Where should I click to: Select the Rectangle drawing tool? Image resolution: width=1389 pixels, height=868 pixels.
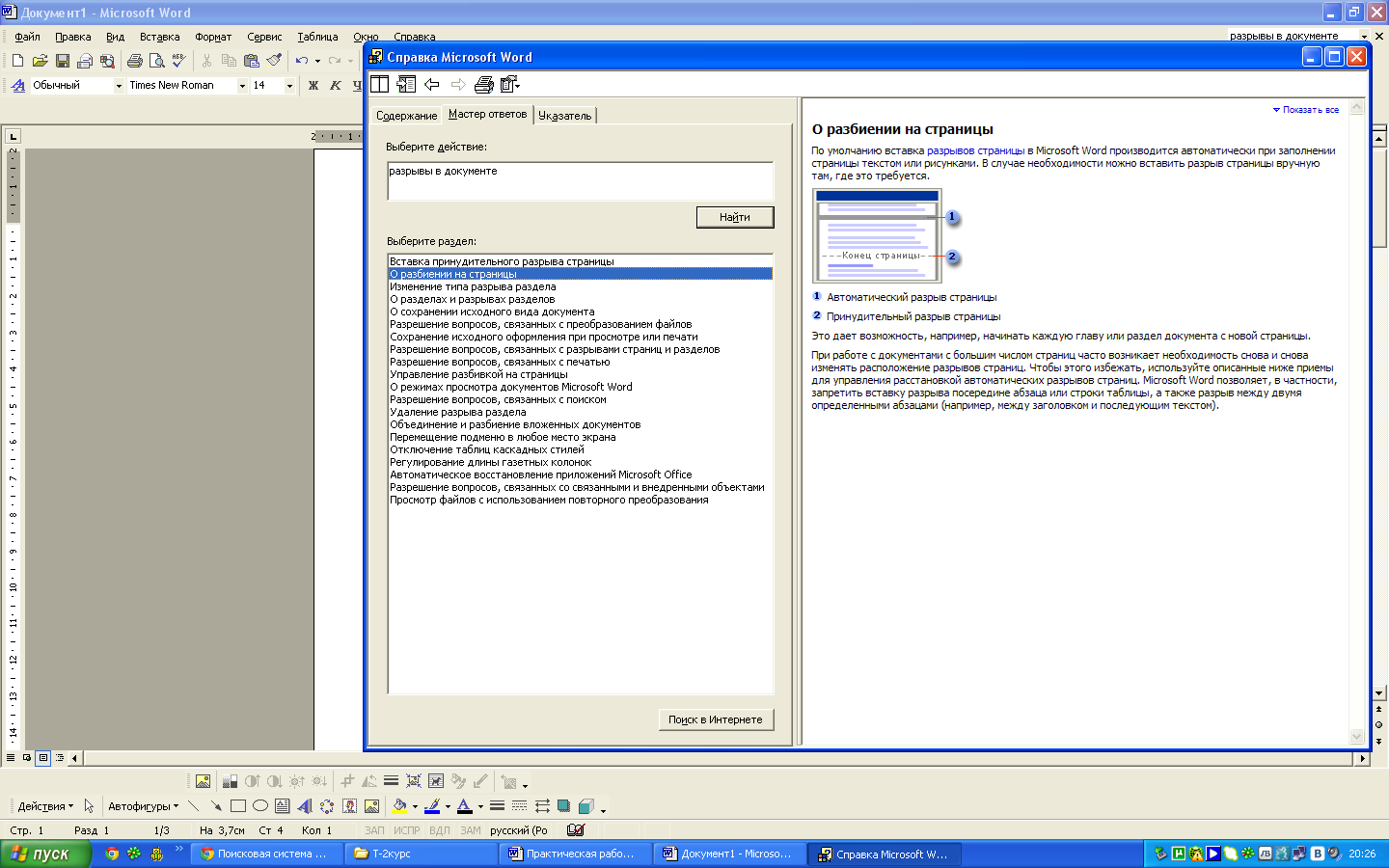click(x=238, y=806)
